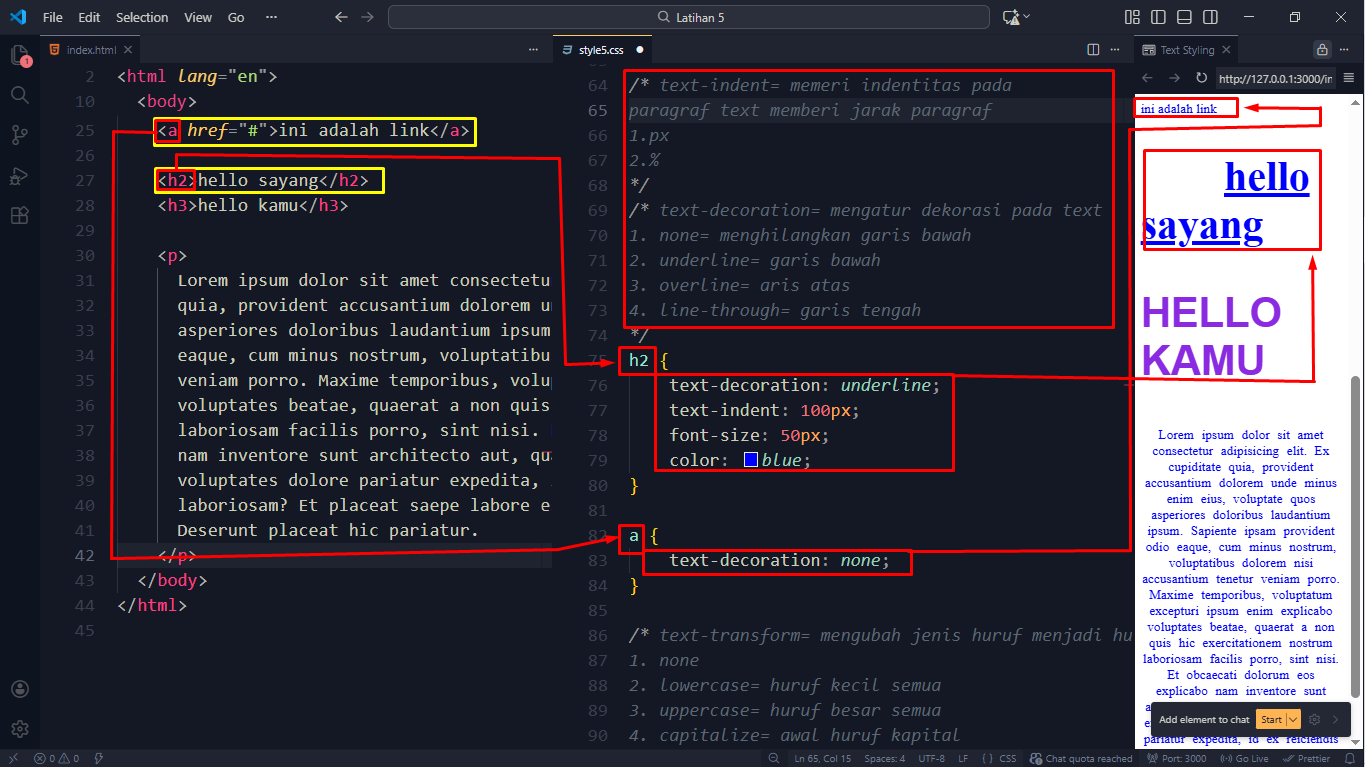Viewport: 1365px width, 767px height.
Task: Expand the dropdown arrow next to Start
Action: tap(1294, 719)
